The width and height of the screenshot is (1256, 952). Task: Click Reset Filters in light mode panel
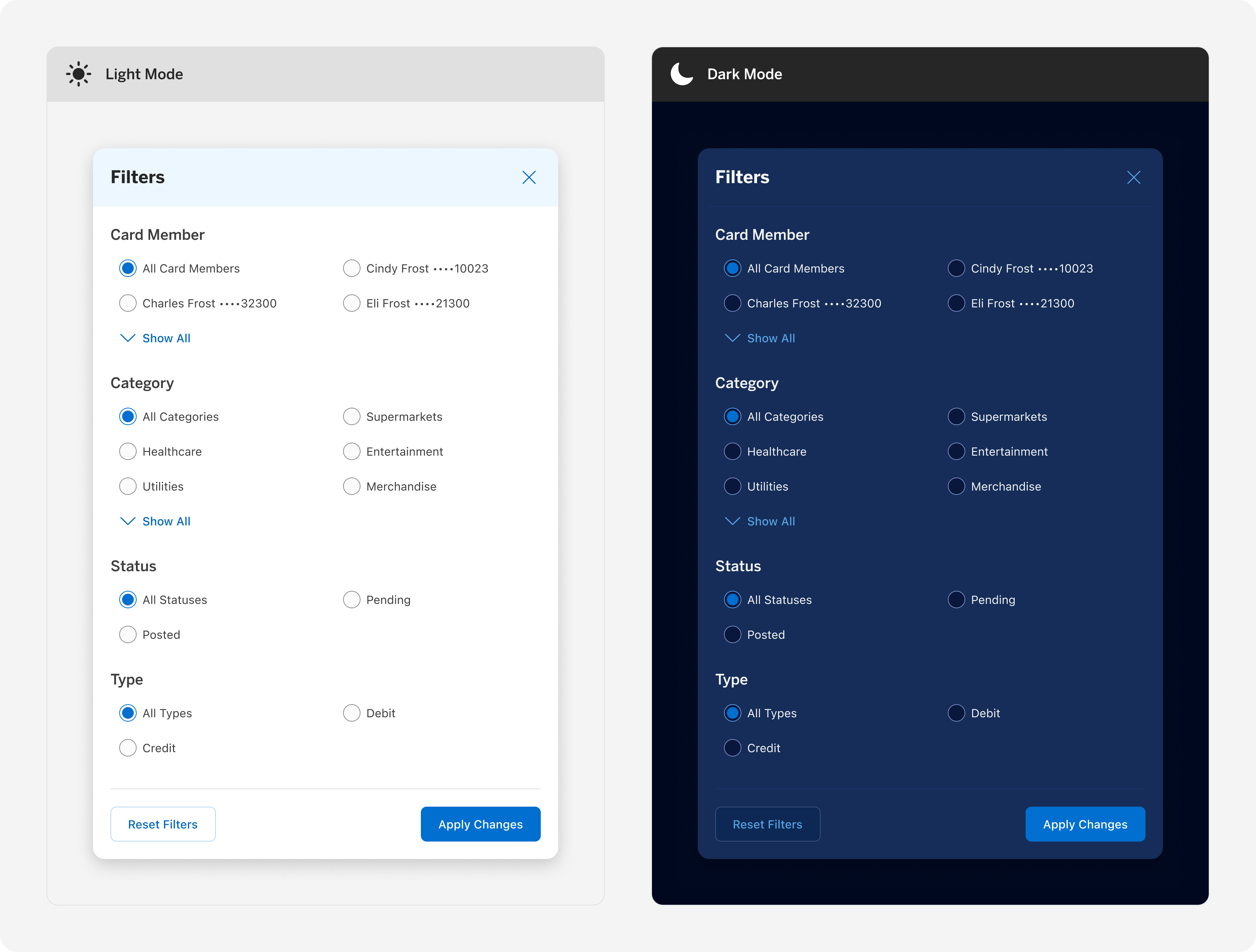pyautogui.click(x=163, y=824)
